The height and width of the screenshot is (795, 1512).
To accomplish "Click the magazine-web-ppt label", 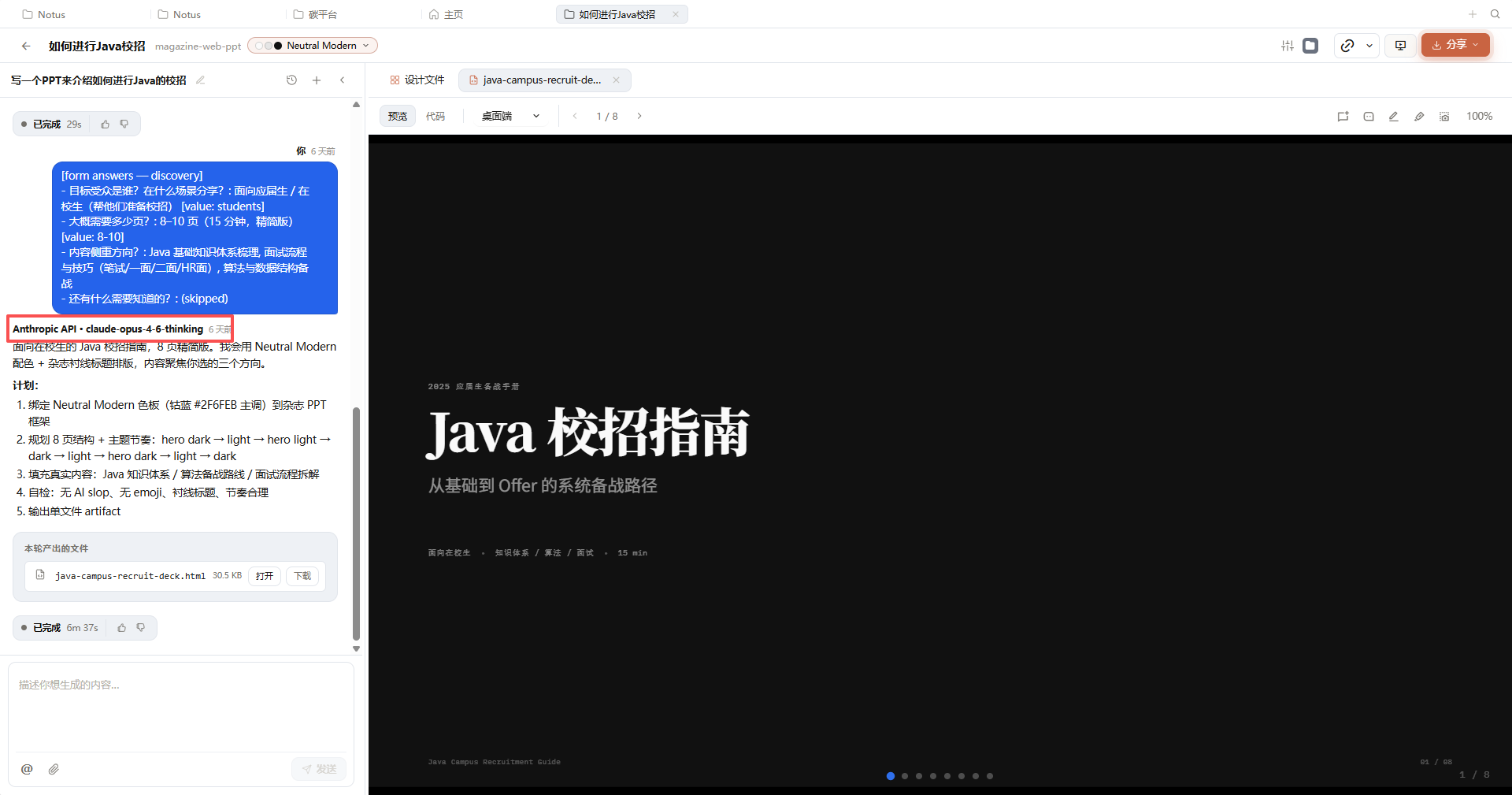I will coord(198,46).
